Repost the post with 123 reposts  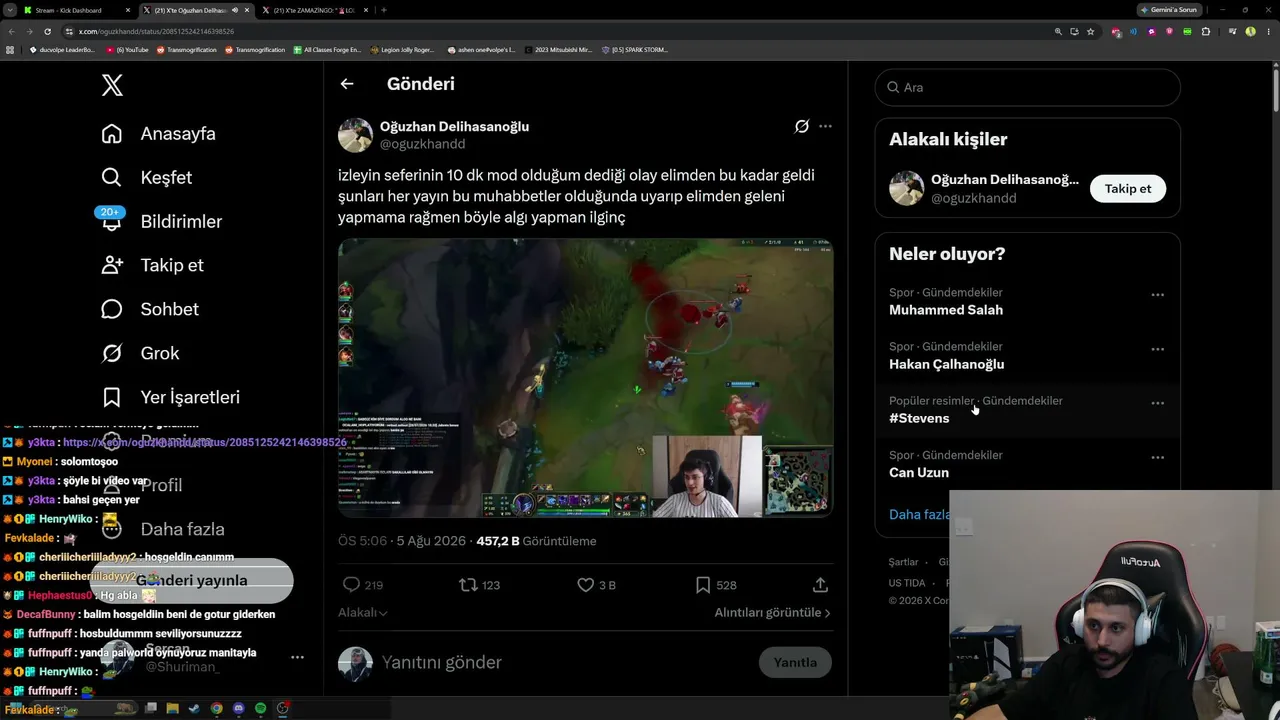coord(468,585)
